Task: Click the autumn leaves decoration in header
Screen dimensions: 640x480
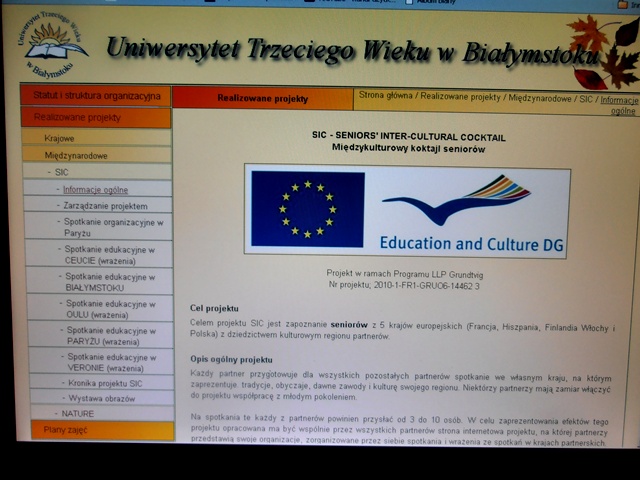Action: 605,52
